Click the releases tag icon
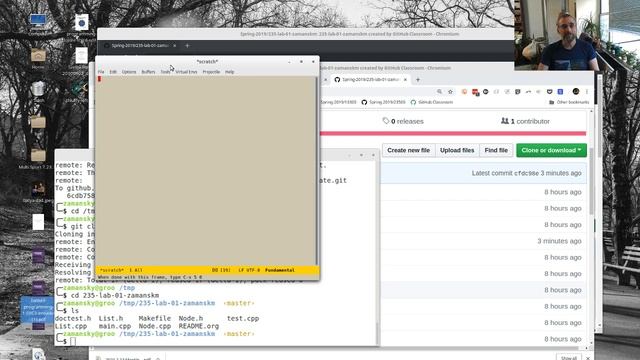Viewport: 640px width, 360px height. click(x=386, y=121)
